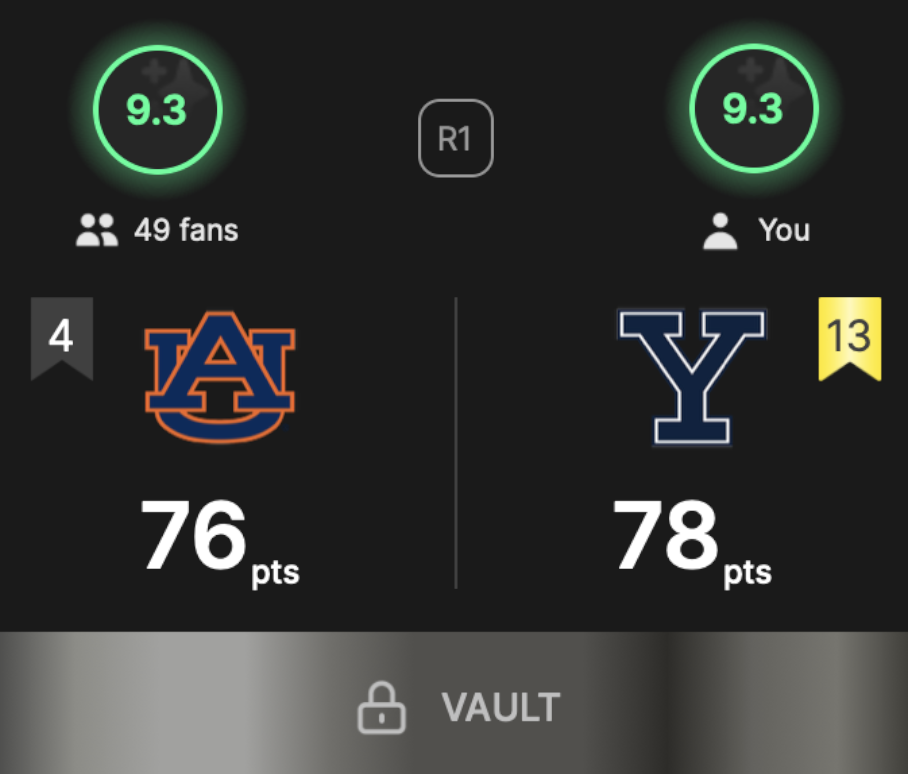Select your 9.3 rating circle
The image size is (908, 774).
pyautogui.click(x=754, y=108)
